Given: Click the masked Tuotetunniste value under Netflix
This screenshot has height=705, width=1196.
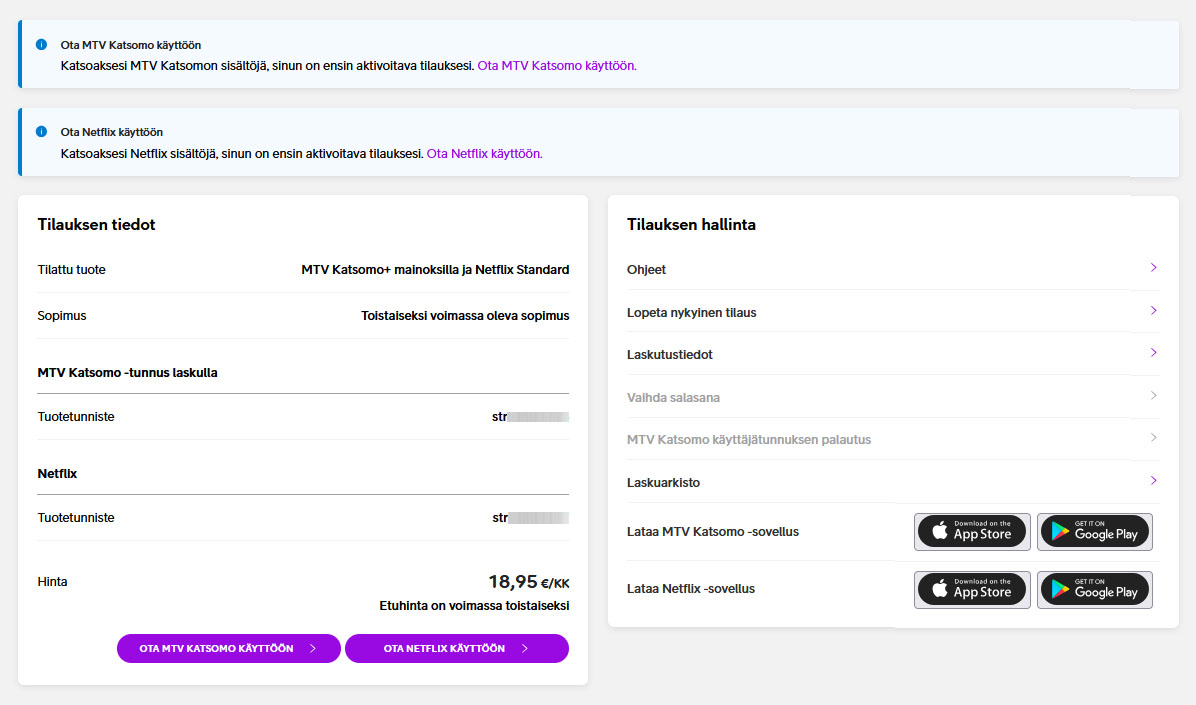Looking at the screenshot, I should tap(530, 518).
